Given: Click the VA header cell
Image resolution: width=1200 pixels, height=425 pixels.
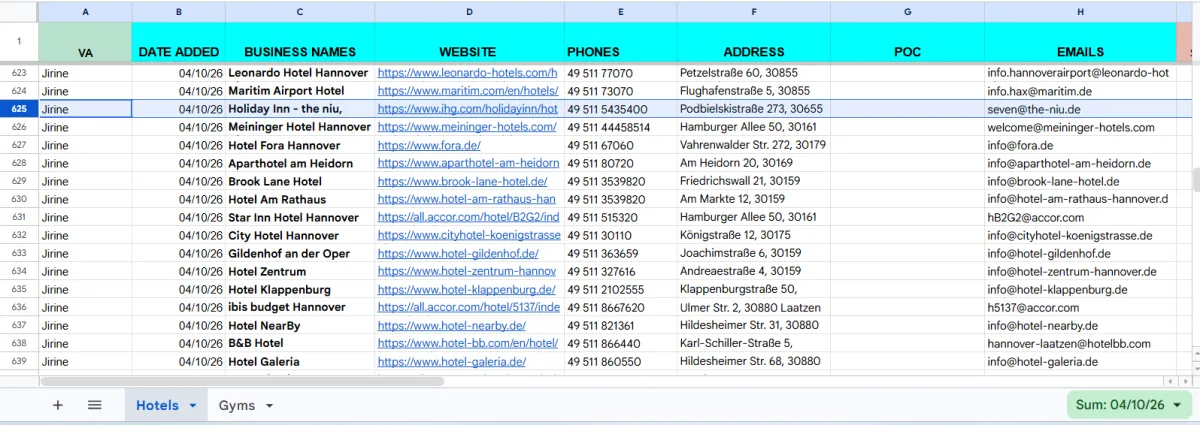Looking at the screenshot, I should (x=85, y=42).
